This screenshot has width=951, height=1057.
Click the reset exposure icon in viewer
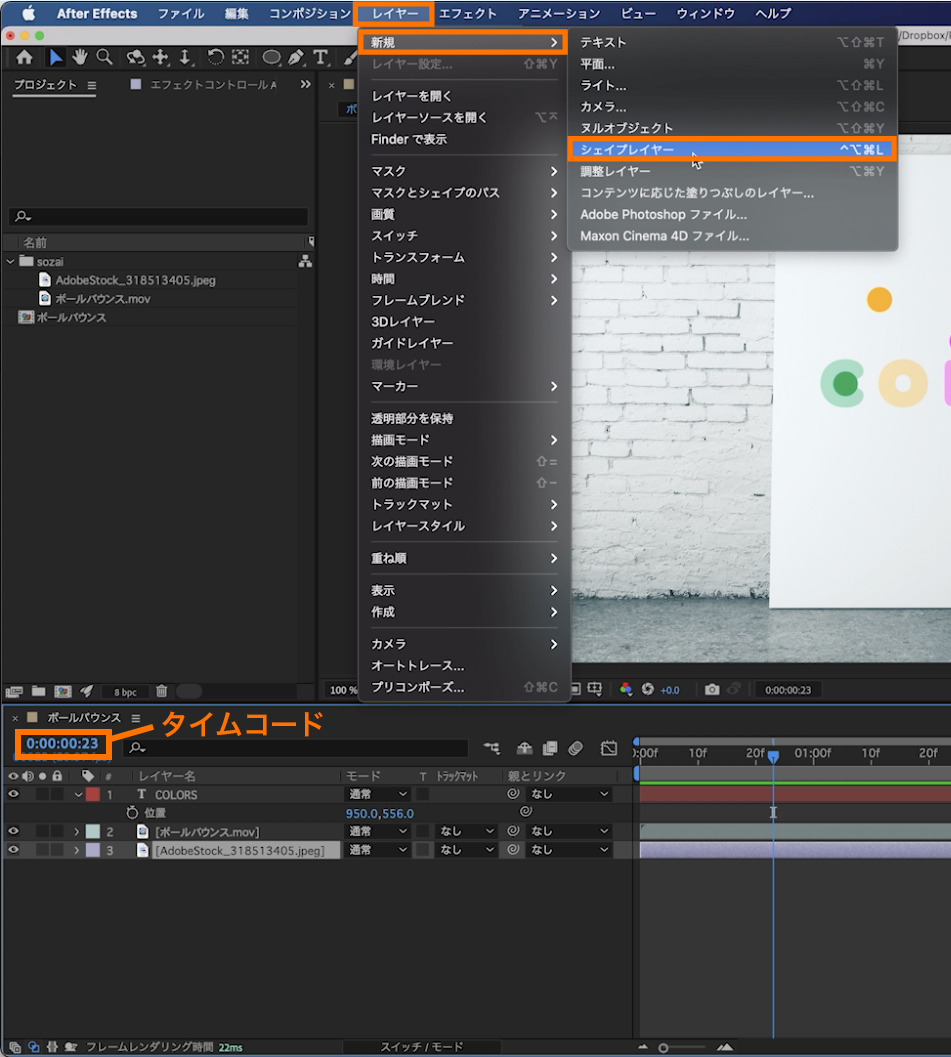click(648, 690)
